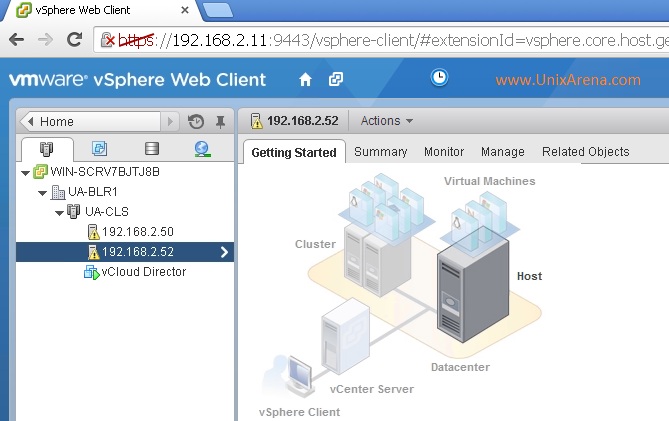Click the vCenter Server label in the diagram
Viewport: 669px width, 421px height.
372,389
